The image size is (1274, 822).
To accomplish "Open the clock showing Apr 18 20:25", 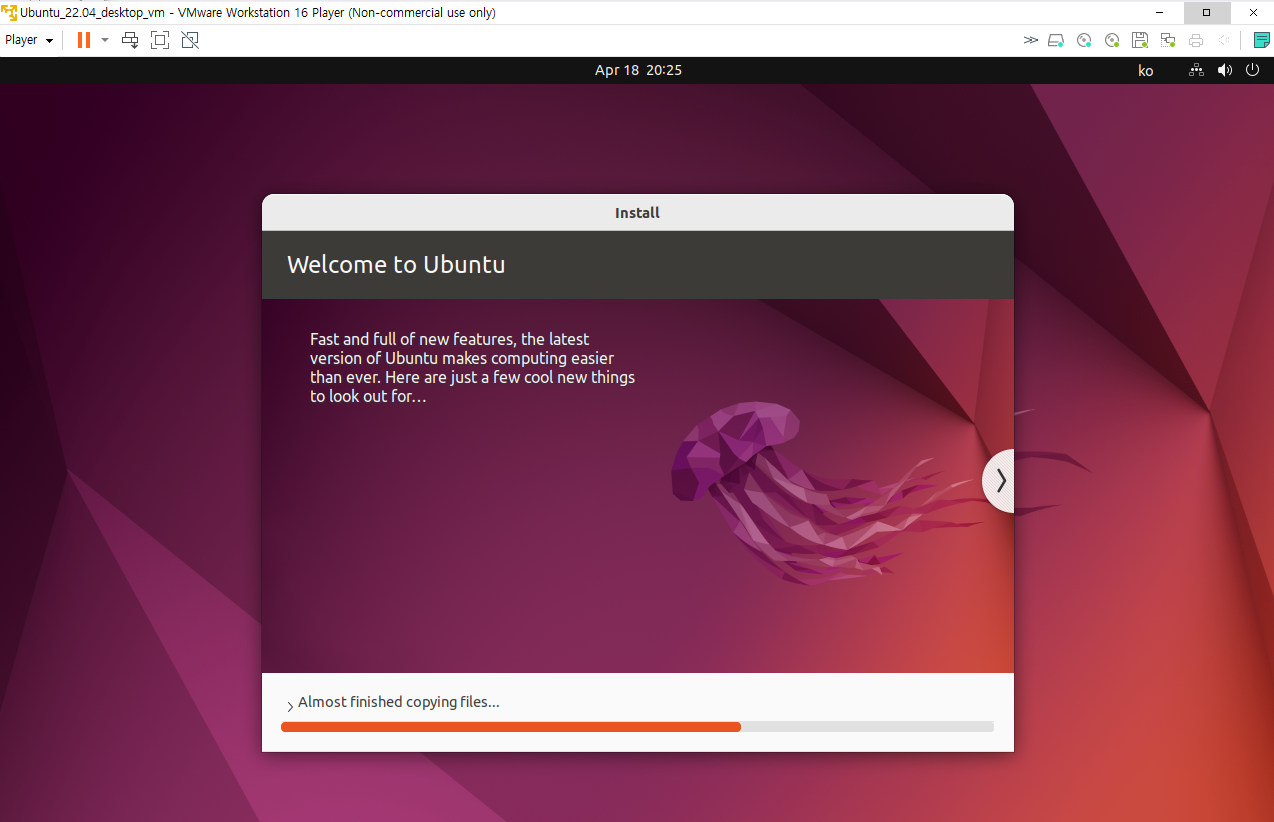I will [638, 70].
